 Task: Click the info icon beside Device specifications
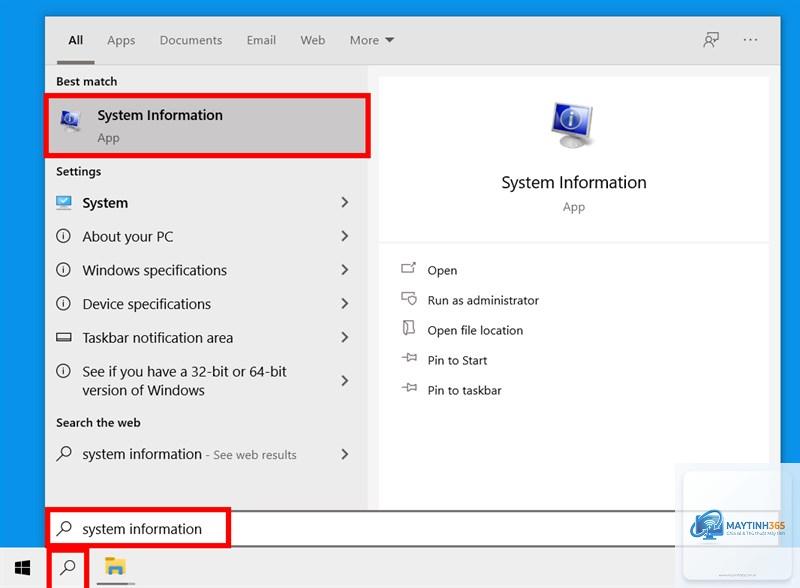[x=63, y=304]
